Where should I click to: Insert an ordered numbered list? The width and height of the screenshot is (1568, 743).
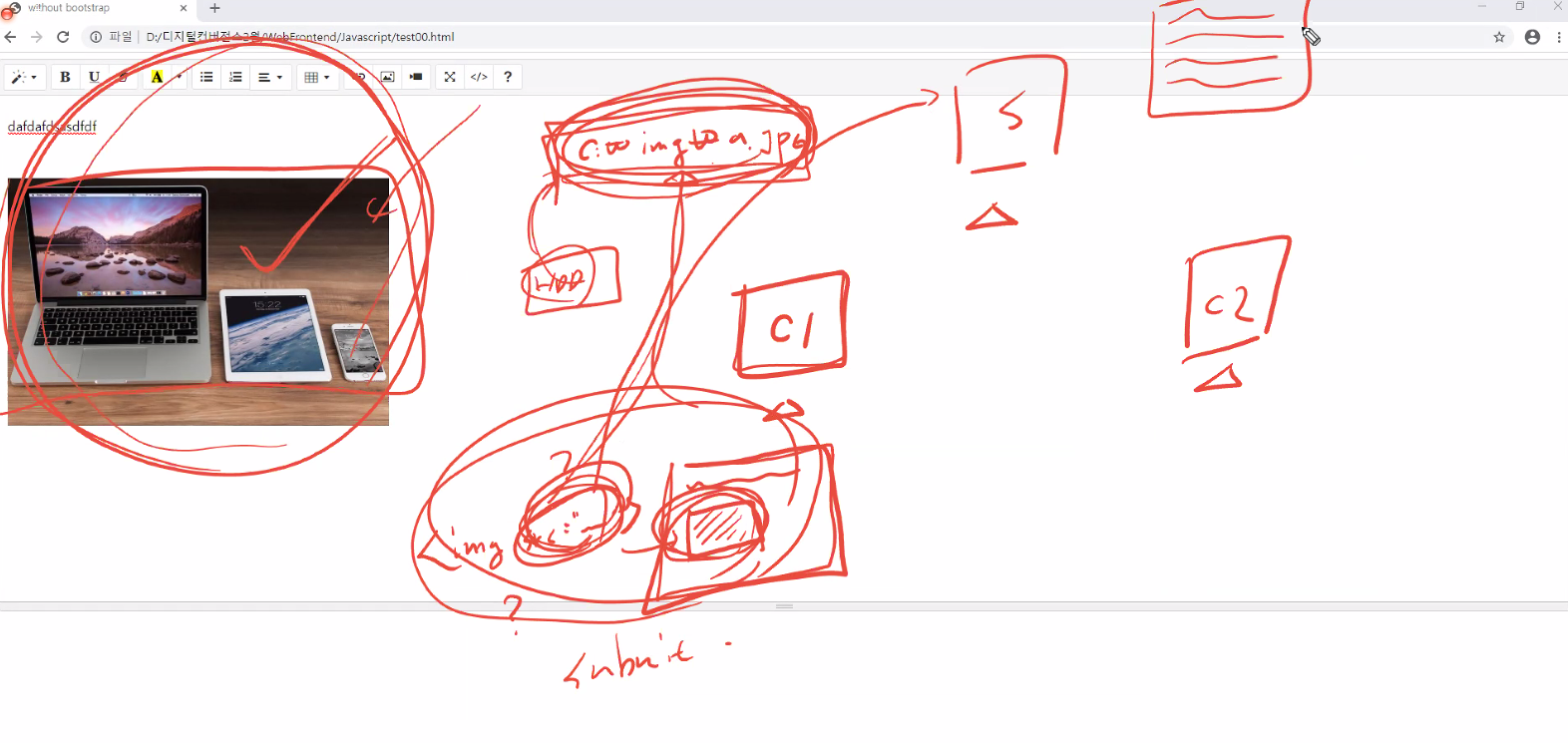[x=235, y=77]
